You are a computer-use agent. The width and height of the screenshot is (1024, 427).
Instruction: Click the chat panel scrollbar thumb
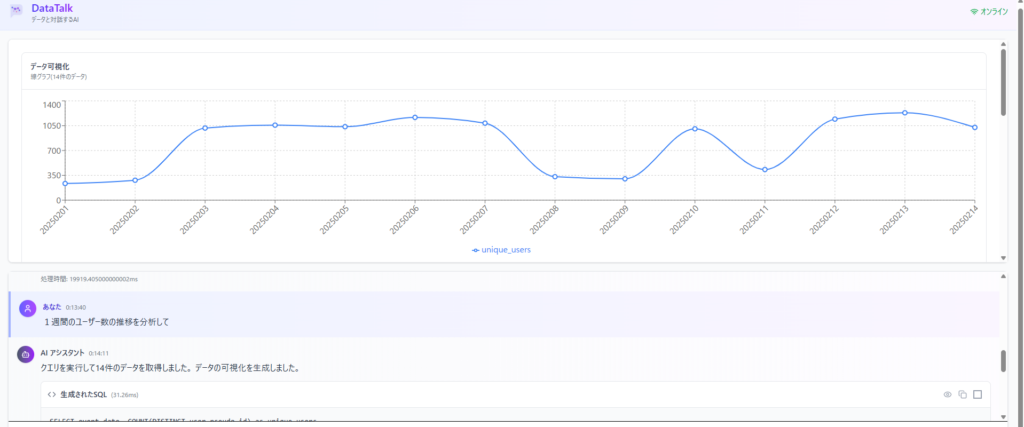(1003, 360)
